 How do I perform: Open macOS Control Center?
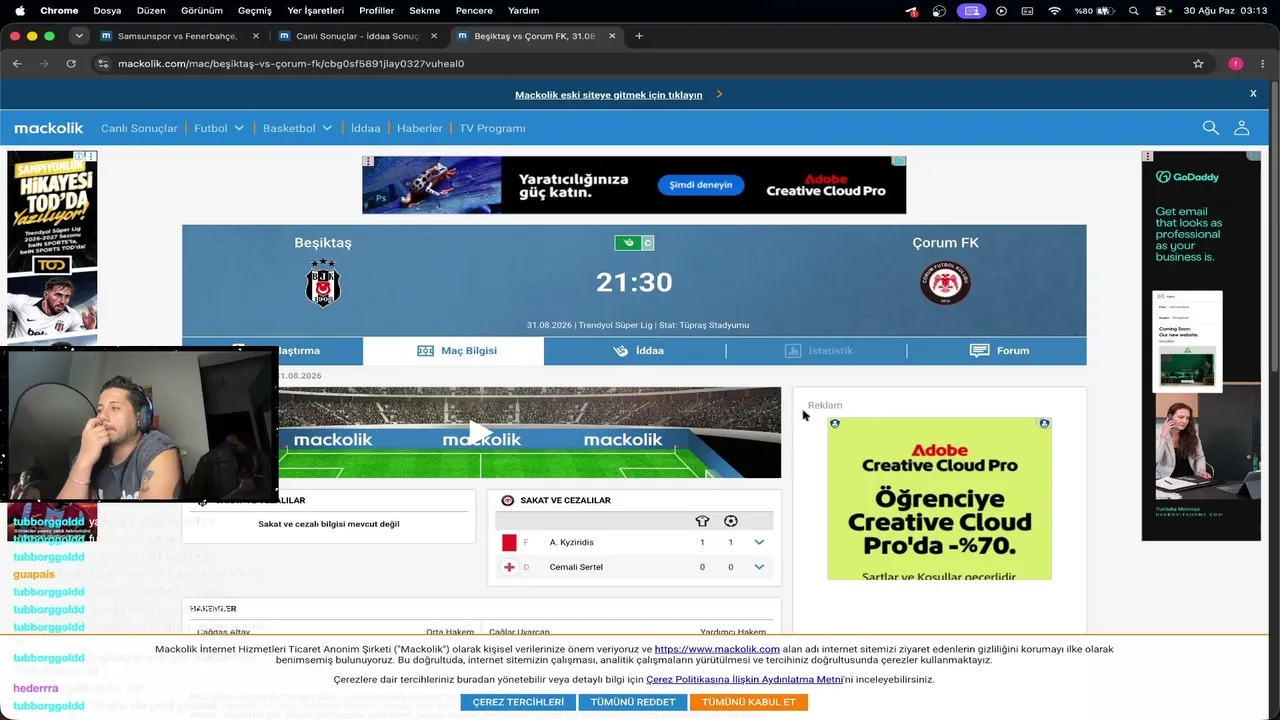point(1161,11)
